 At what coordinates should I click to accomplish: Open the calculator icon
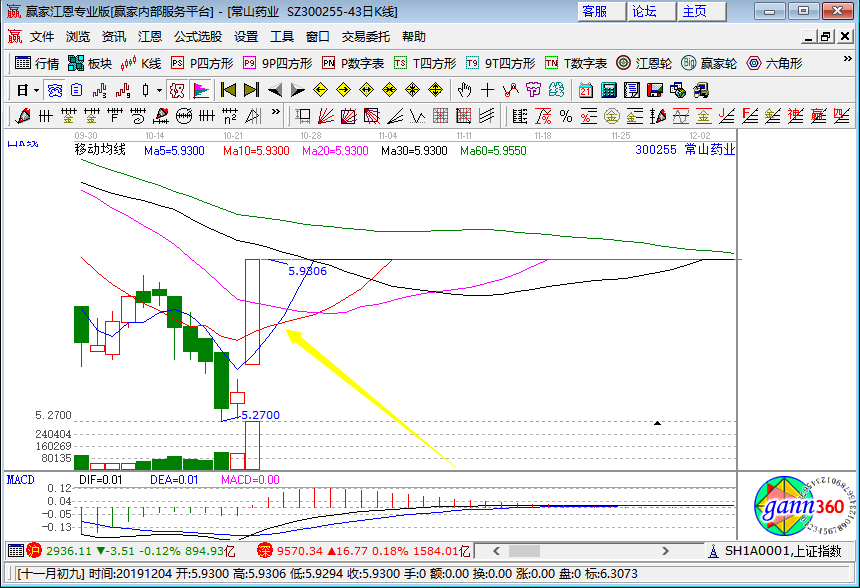point(609,90)
